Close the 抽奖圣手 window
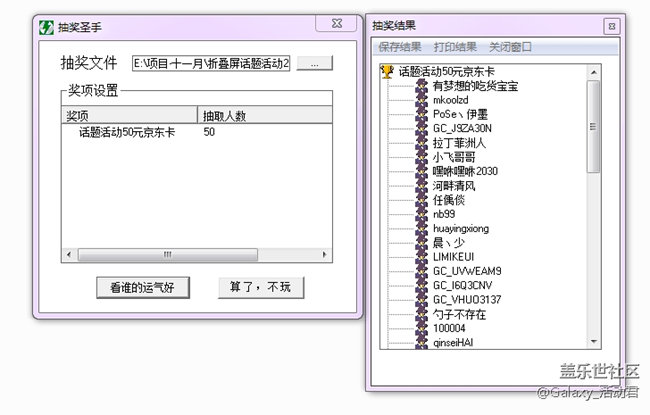 (337, 24)
